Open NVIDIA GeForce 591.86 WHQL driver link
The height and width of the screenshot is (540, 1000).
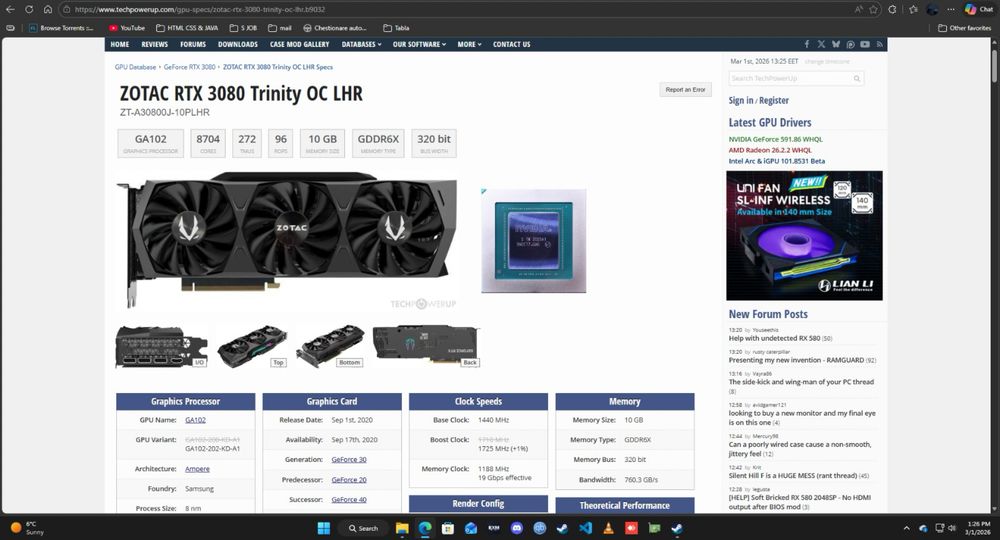point(776,139)
